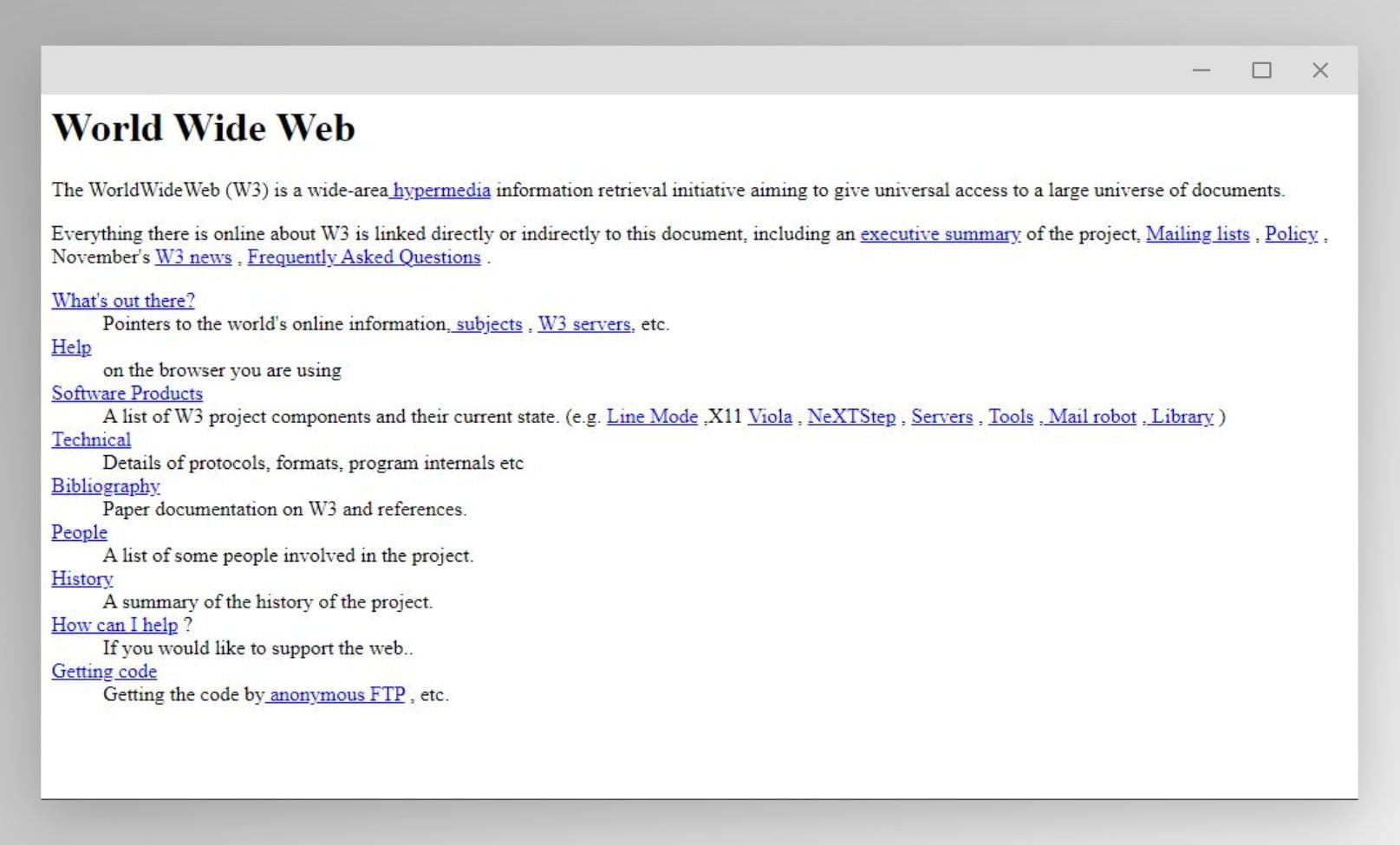1400x845 pixels.
Task: Click the Line Mode browser link
Action: [x=652, y=417]
